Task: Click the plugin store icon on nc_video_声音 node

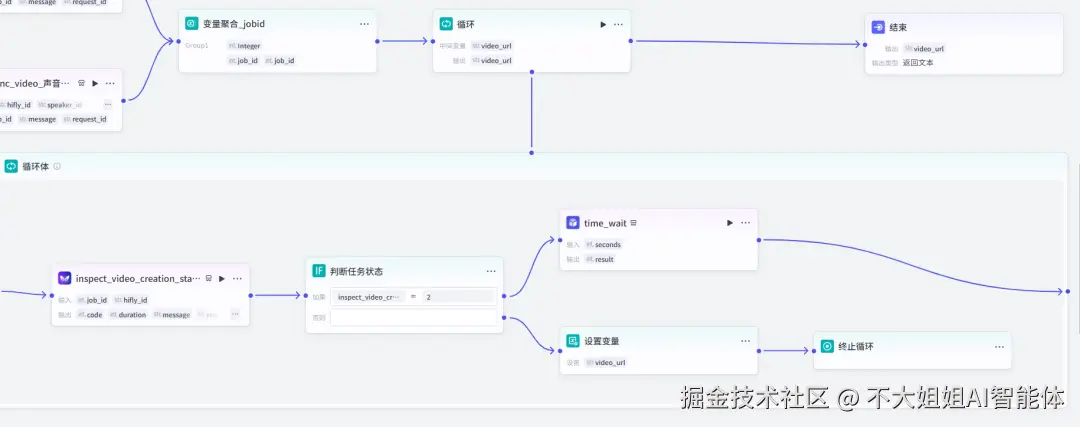Action: [81, 83]
